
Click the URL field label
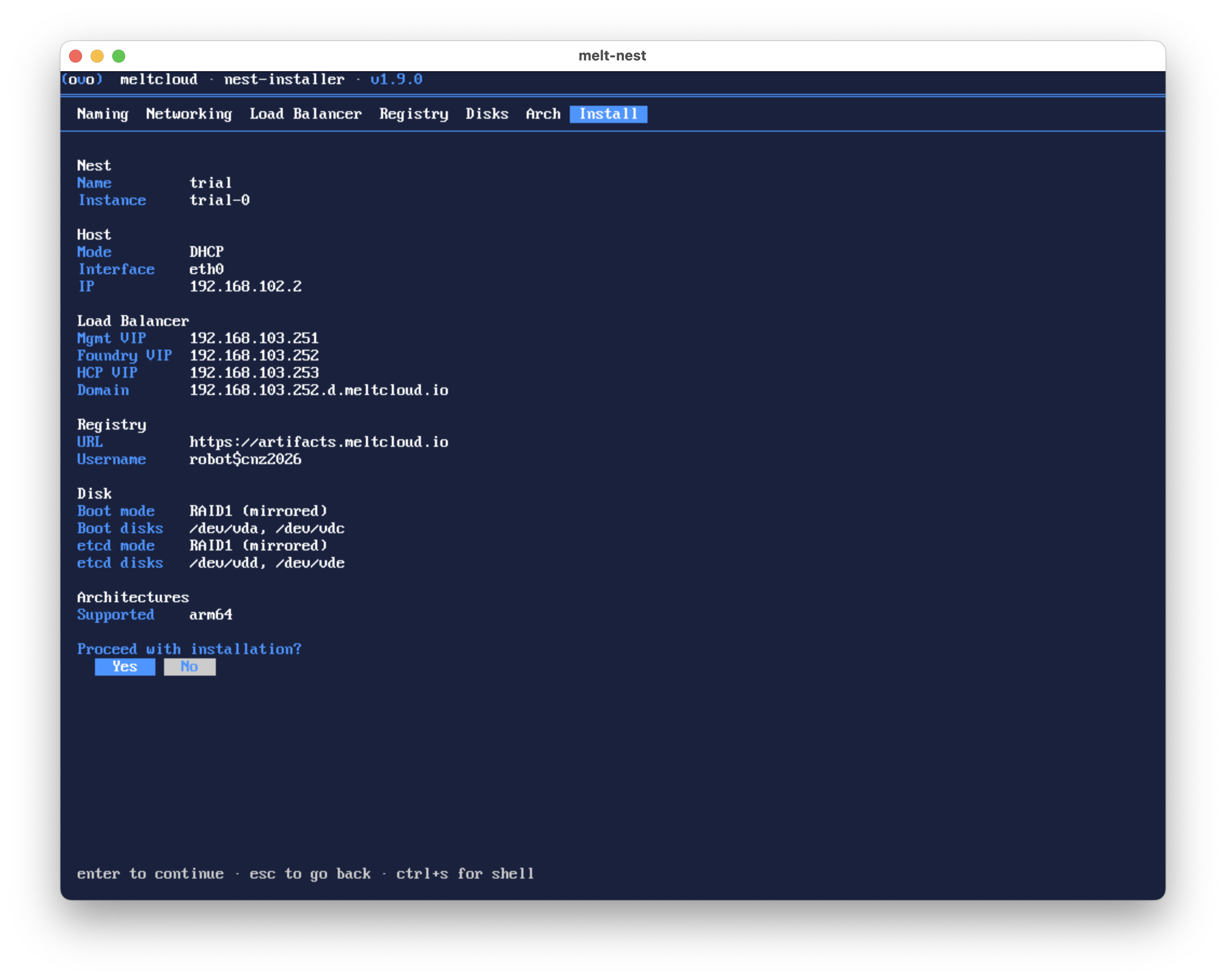90,442
